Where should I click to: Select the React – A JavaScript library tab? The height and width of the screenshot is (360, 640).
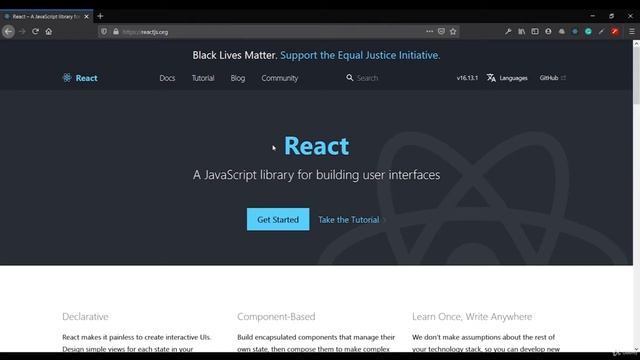(46, 16)
